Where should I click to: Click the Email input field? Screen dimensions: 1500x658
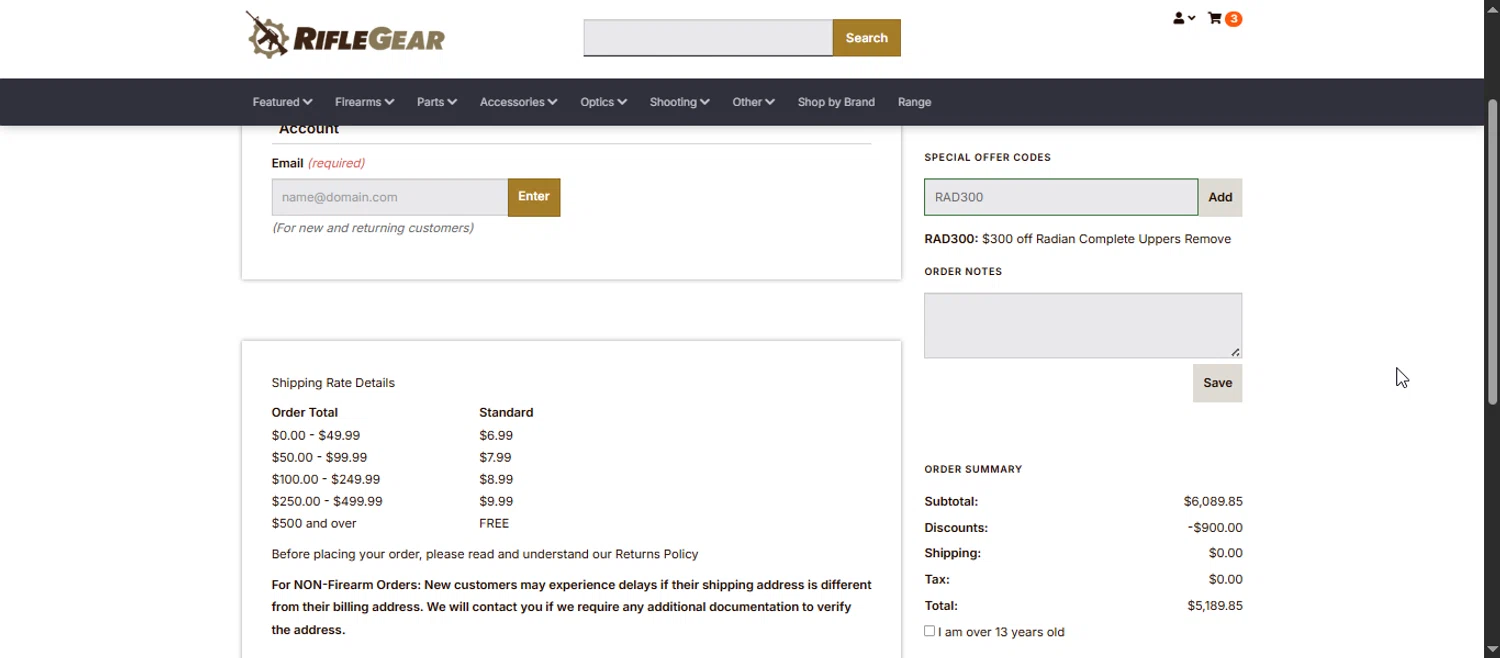click(390, 197)
